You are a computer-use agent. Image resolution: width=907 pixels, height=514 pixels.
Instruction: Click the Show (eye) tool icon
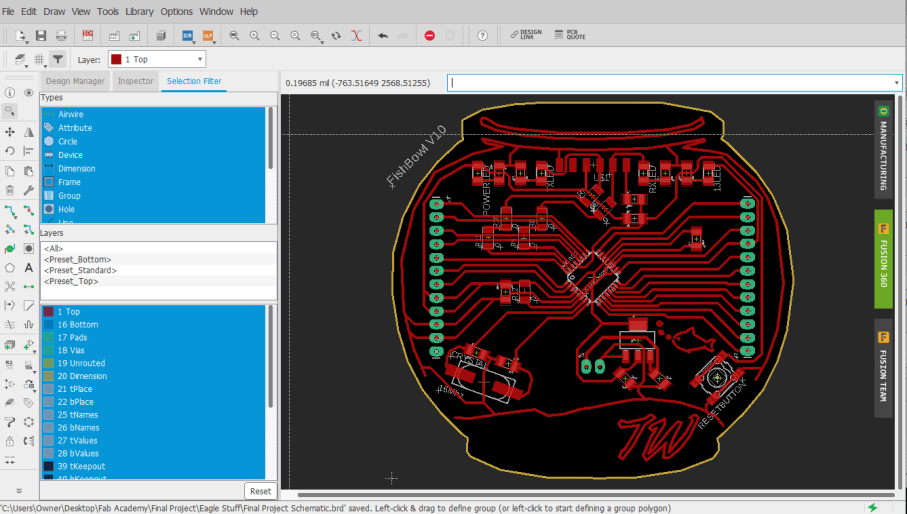click(28, 93)
